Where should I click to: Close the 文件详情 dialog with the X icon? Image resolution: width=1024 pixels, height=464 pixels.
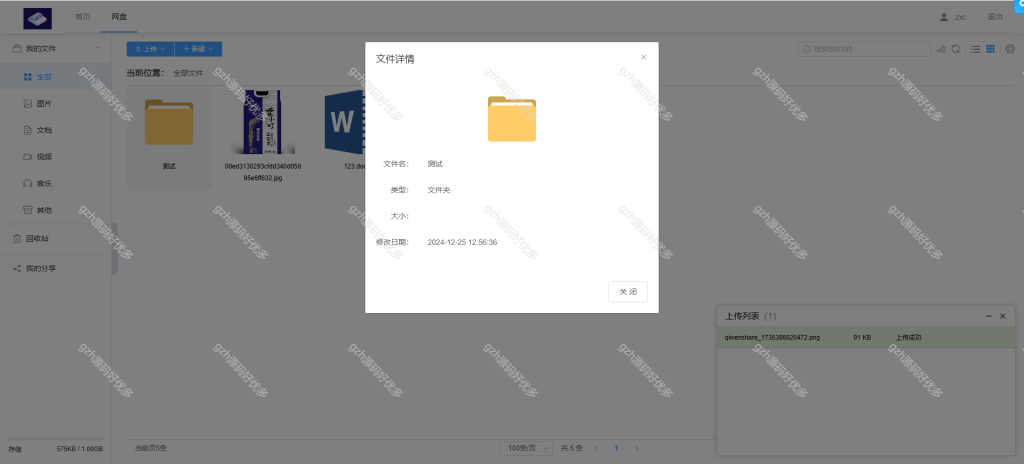click(643, 58)
